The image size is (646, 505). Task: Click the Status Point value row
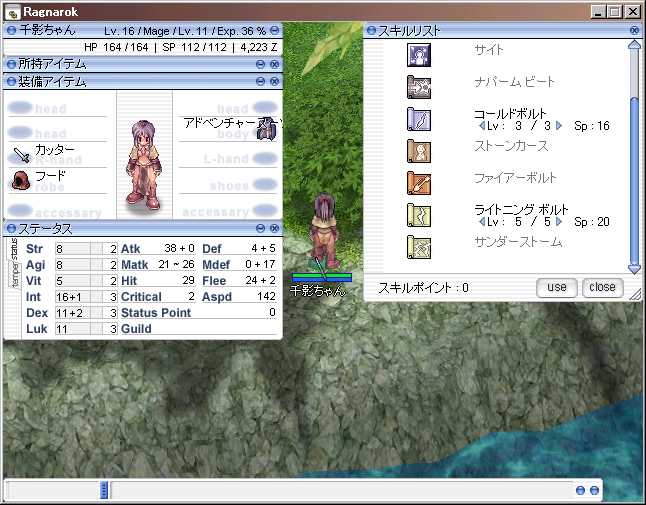coord(199,313)
